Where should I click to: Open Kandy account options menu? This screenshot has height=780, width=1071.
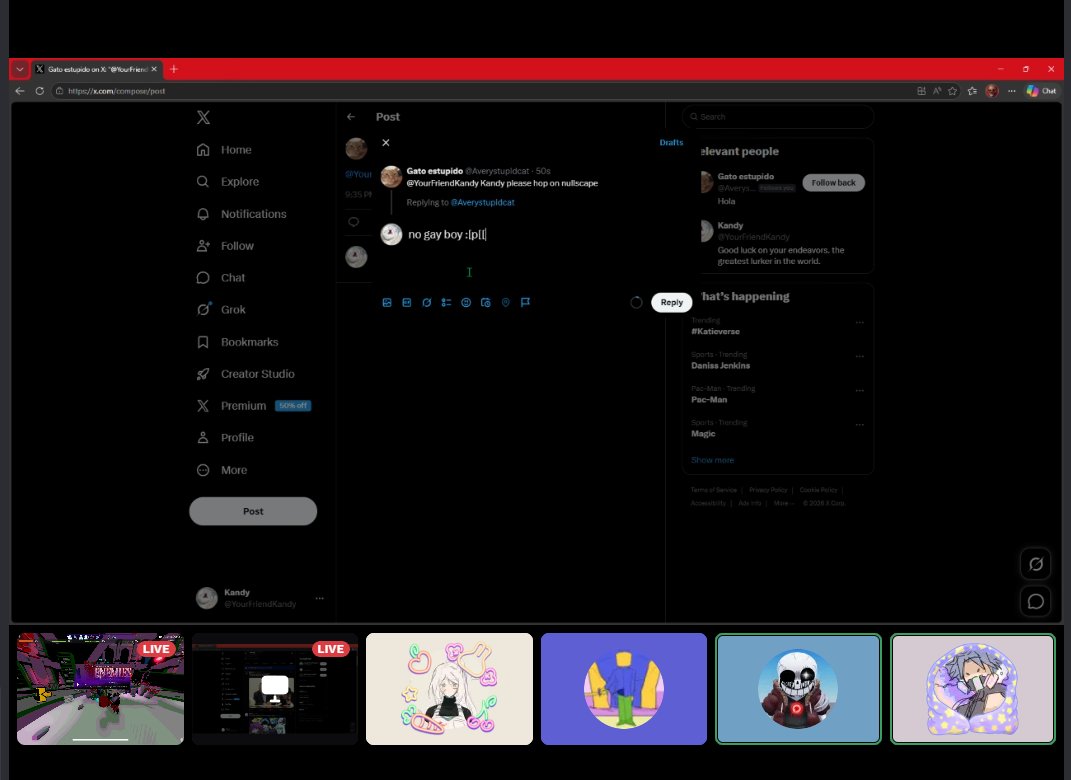click(x=319, y=598)
